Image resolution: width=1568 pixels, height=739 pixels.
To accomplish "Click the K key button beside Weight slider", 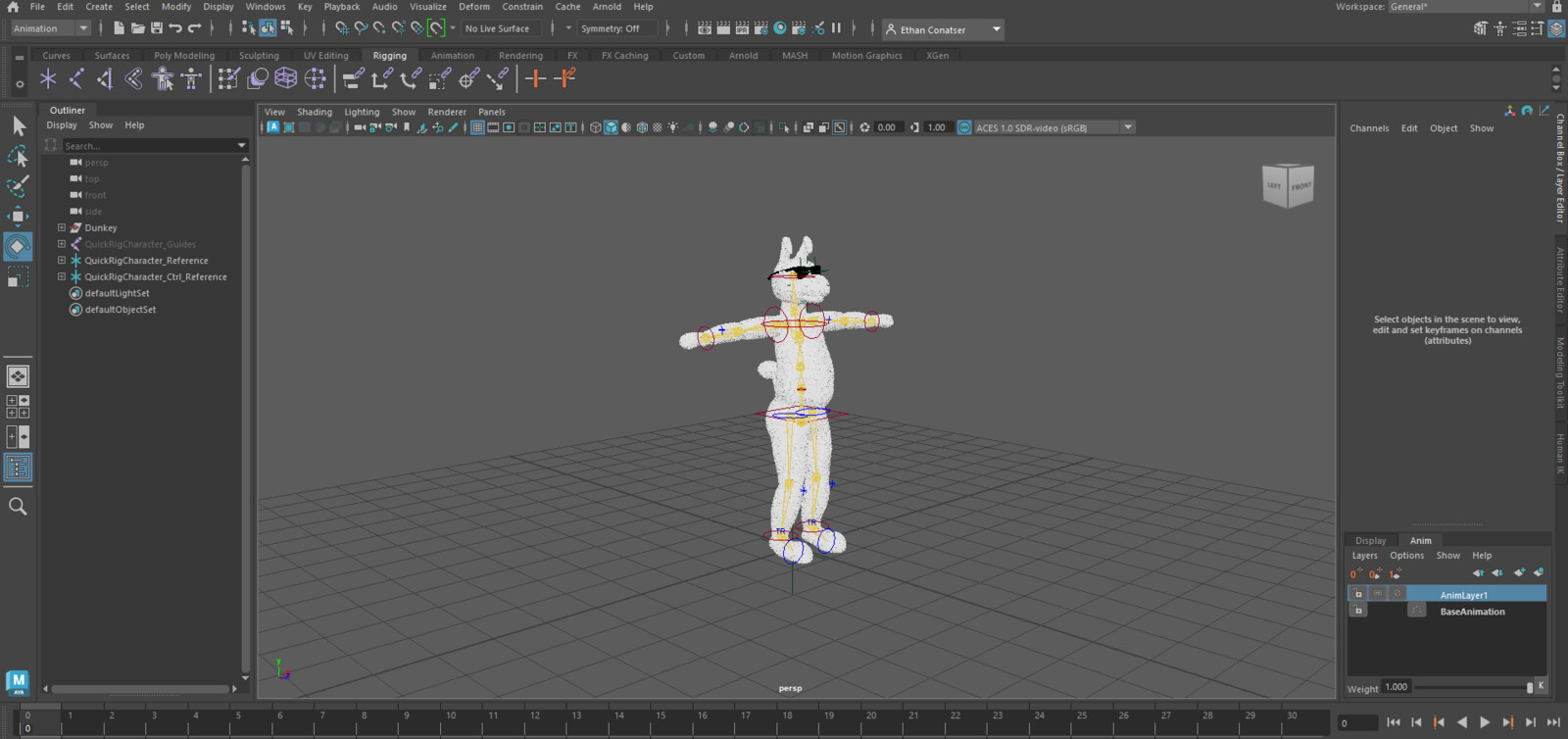I will click(1541, 686).
